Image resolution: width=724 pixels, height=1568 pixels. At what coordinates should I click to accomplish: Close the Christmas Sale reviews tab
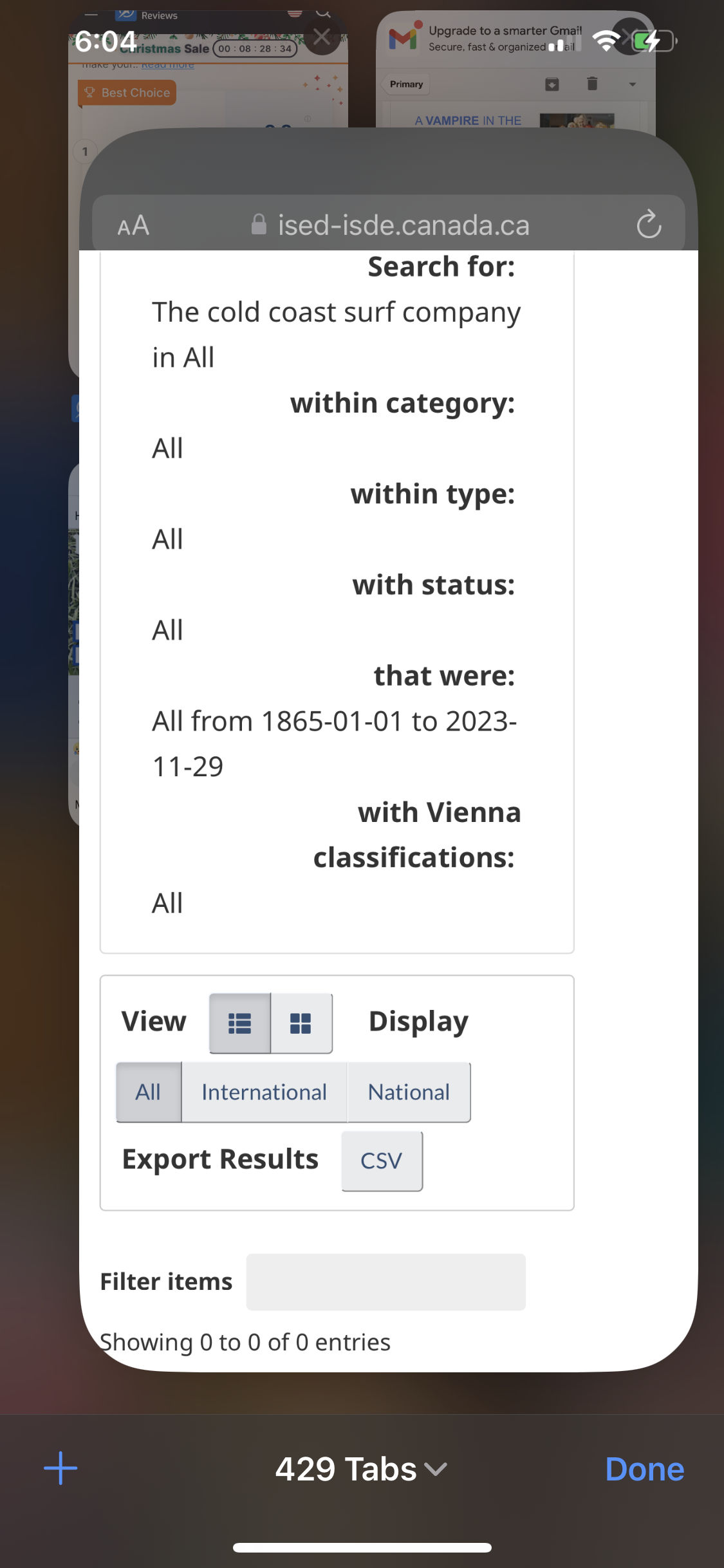(322, 37)
